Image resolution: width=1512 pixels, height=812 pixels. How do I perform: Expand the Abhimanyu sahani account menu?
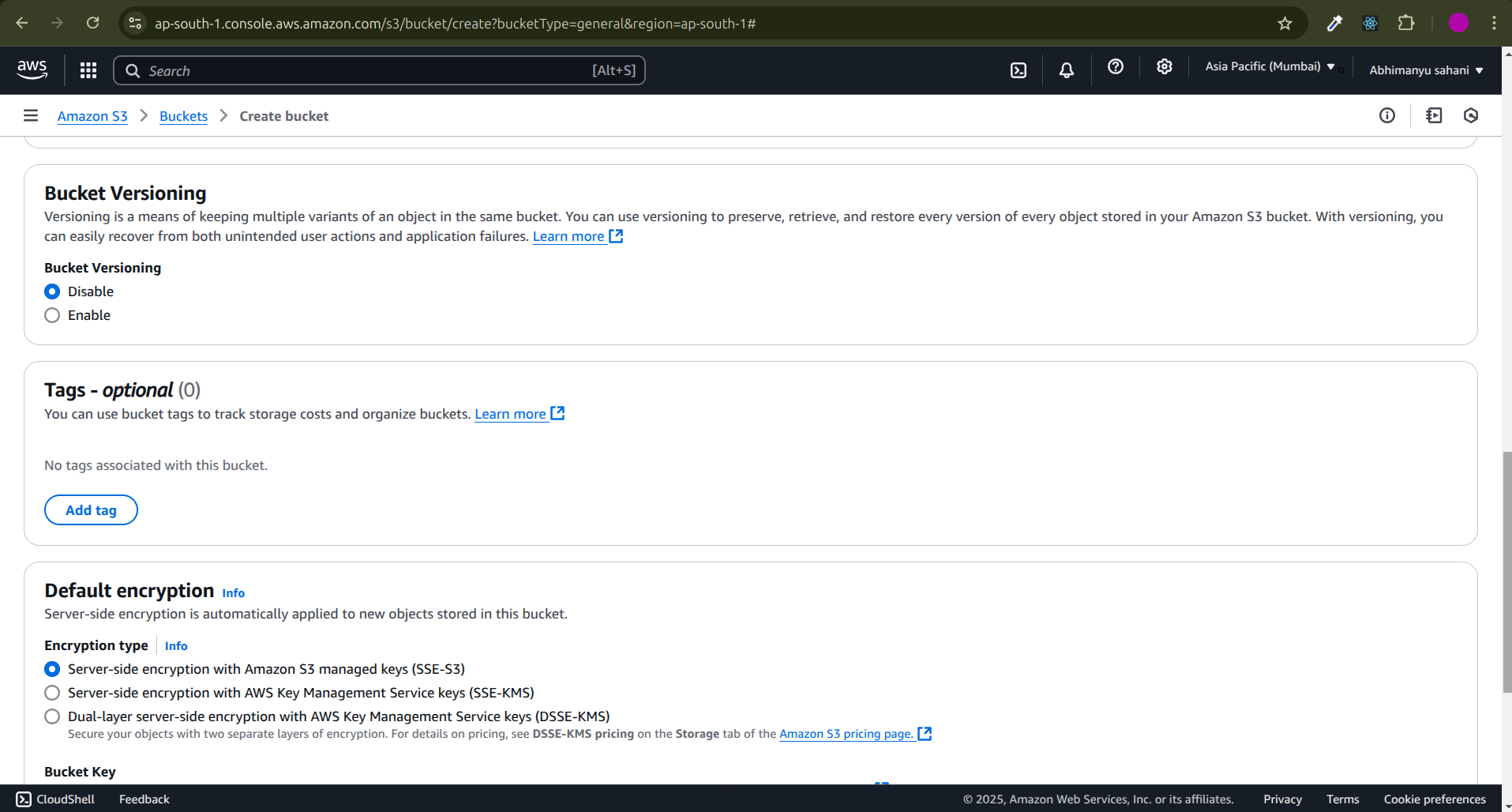pyautogui.click(x=1426, y=70)
